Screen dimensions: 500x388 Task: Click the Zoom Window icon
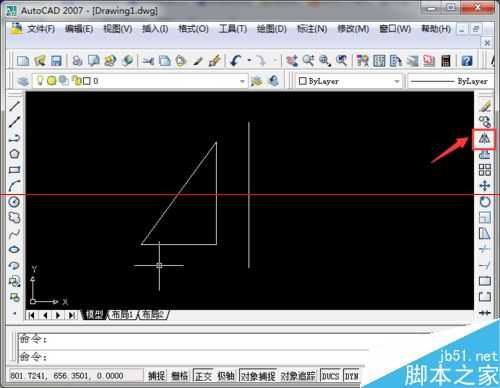tap(325, 61)
